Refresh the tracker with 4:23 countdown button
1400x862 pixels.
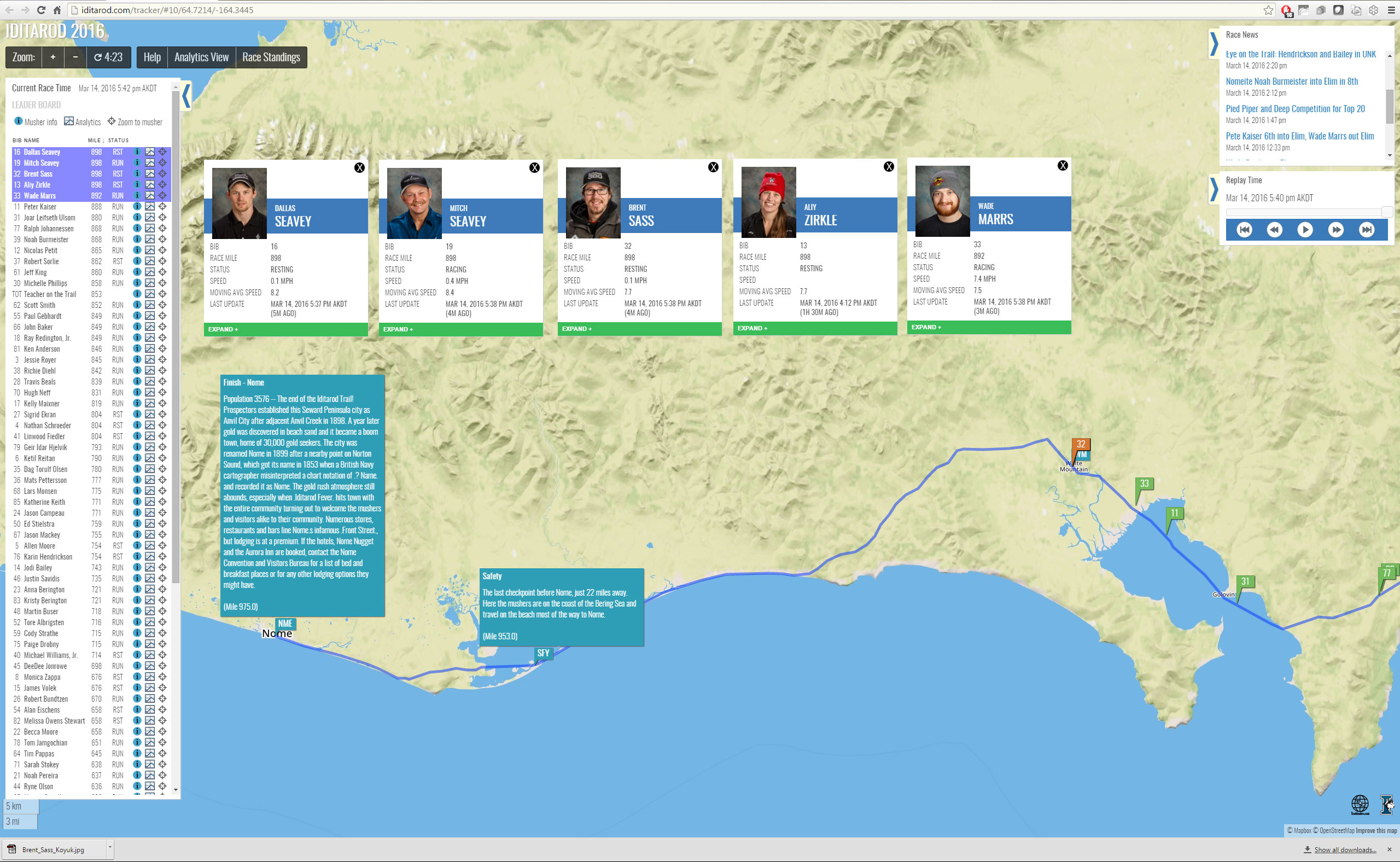click(108, 57)
